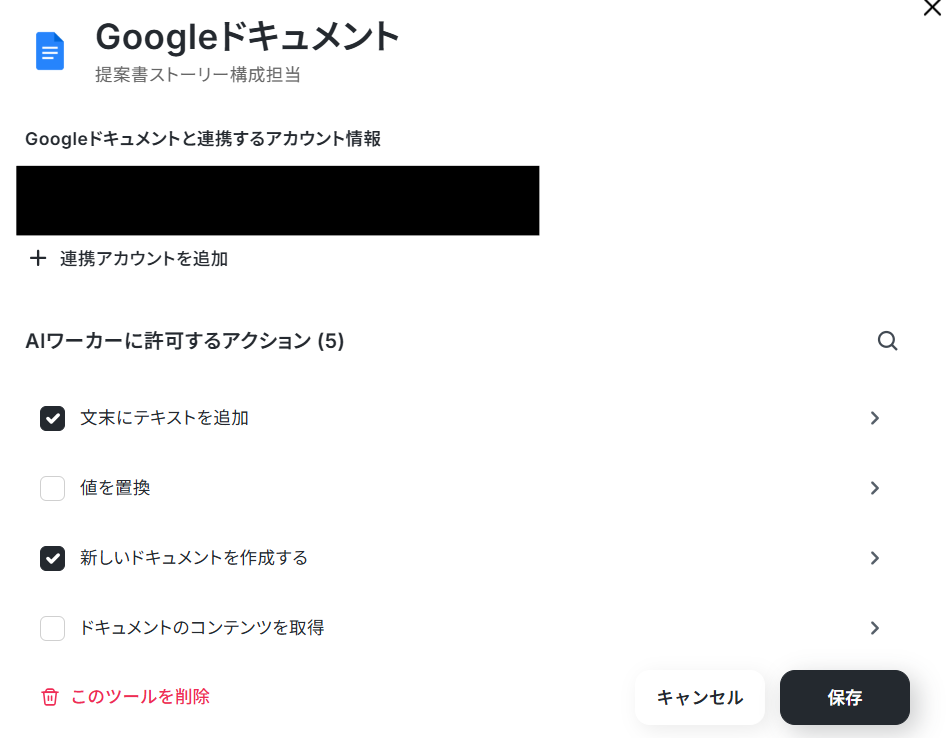
Task: Uncheck 文末にテキストを追加 checkbox
Action: point(53,418)
